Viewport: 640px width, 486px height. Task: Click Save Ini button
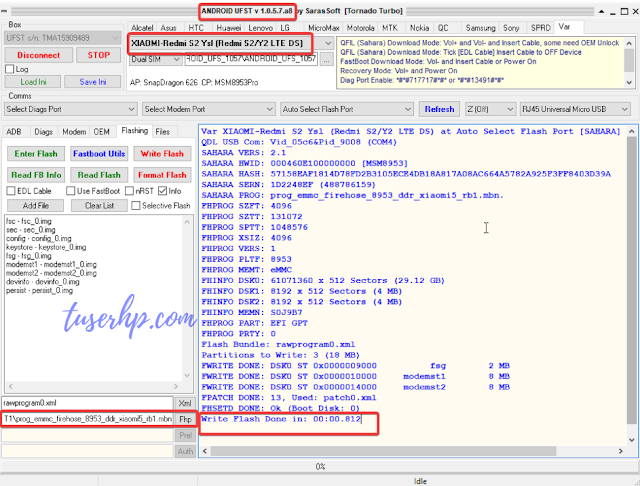coord(93,82)
